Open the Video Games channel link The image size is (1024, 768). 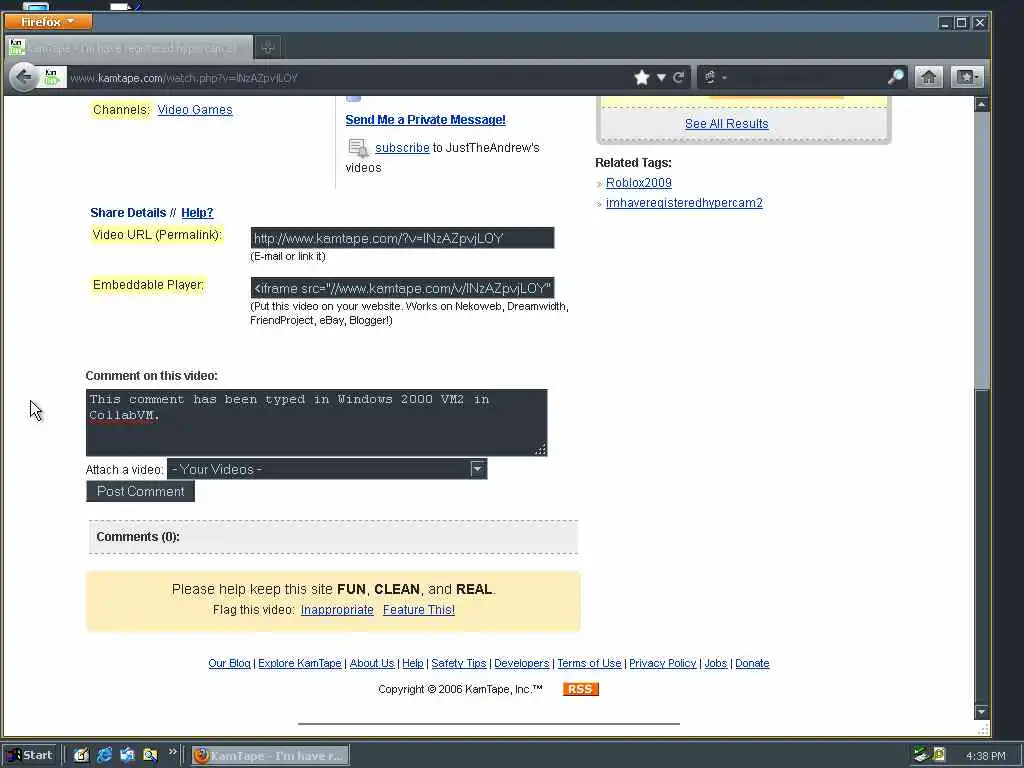(x=195, y=110)
